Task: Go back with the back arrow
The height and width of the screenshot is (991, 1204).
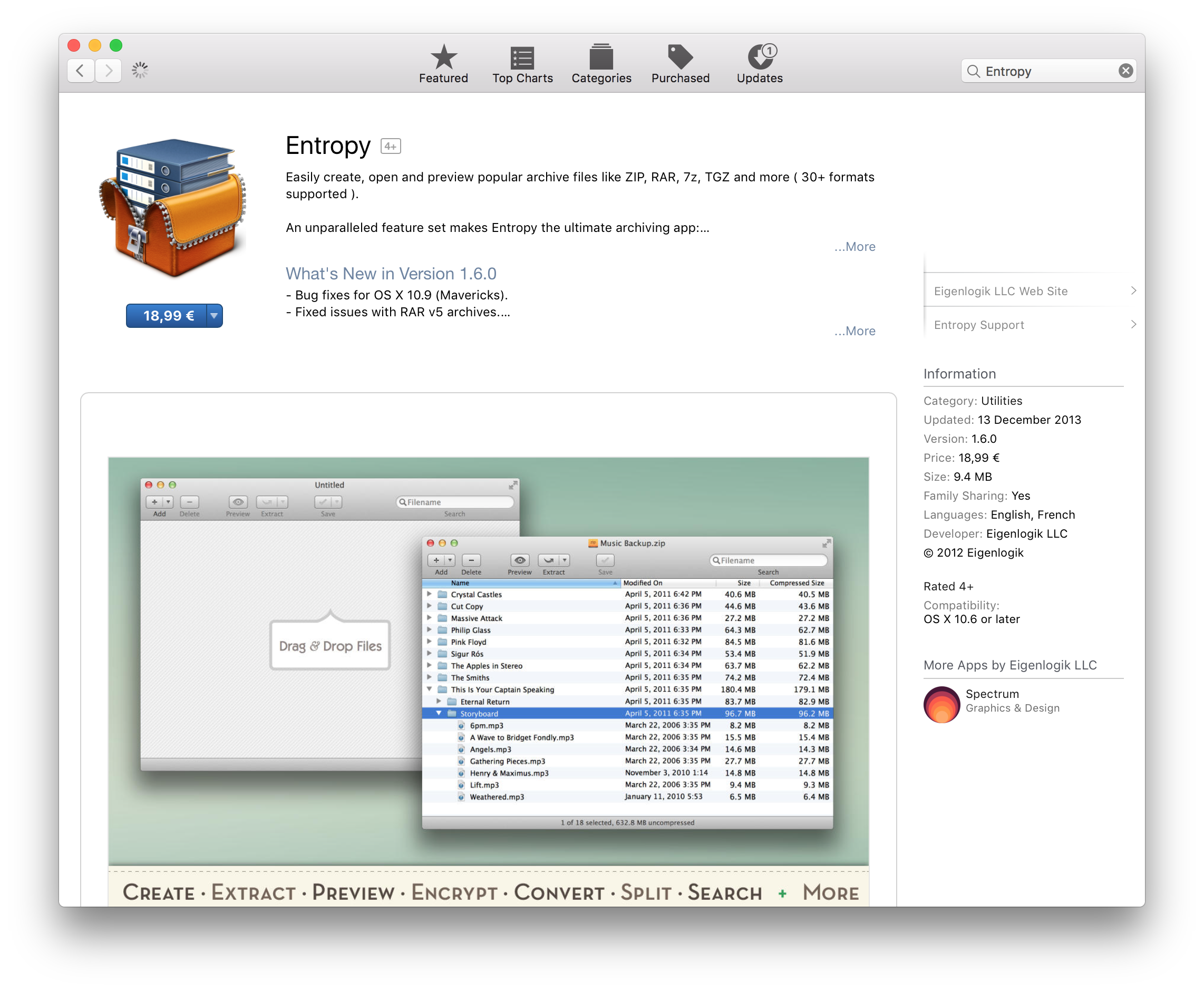Action: click(81, 71)
